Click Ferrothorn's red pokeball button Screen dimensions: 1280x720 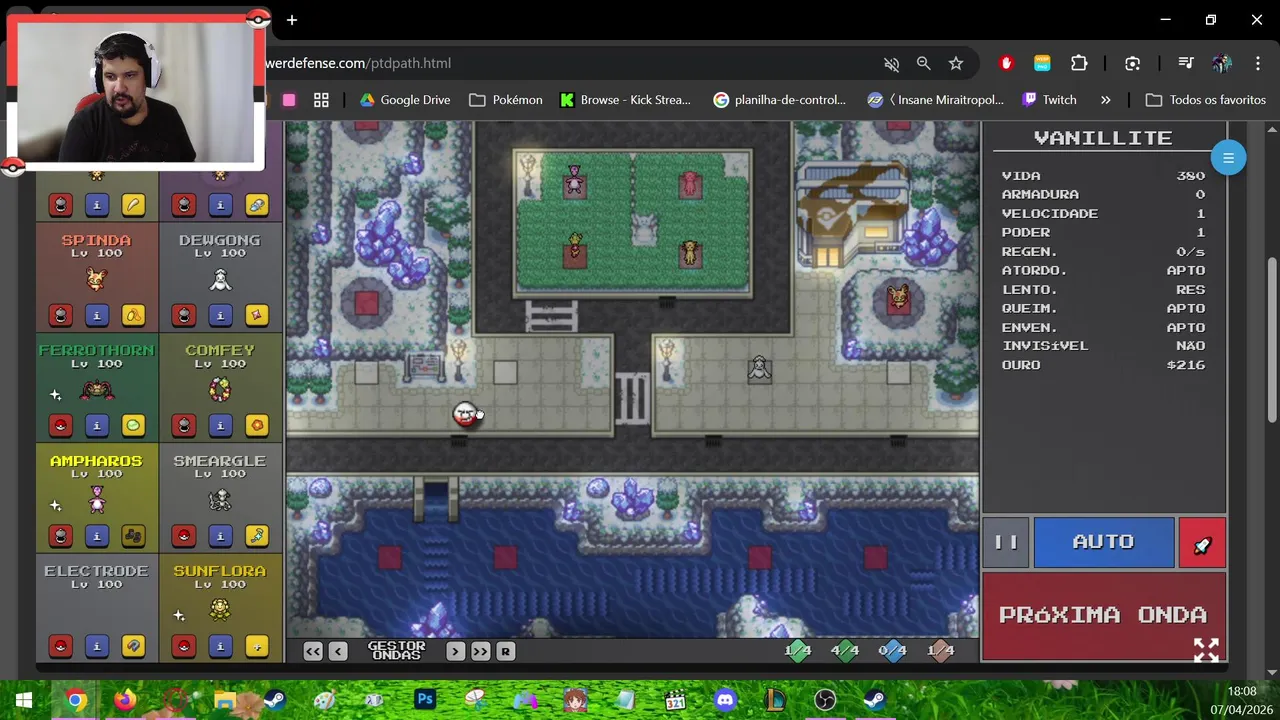click(61, 426)
